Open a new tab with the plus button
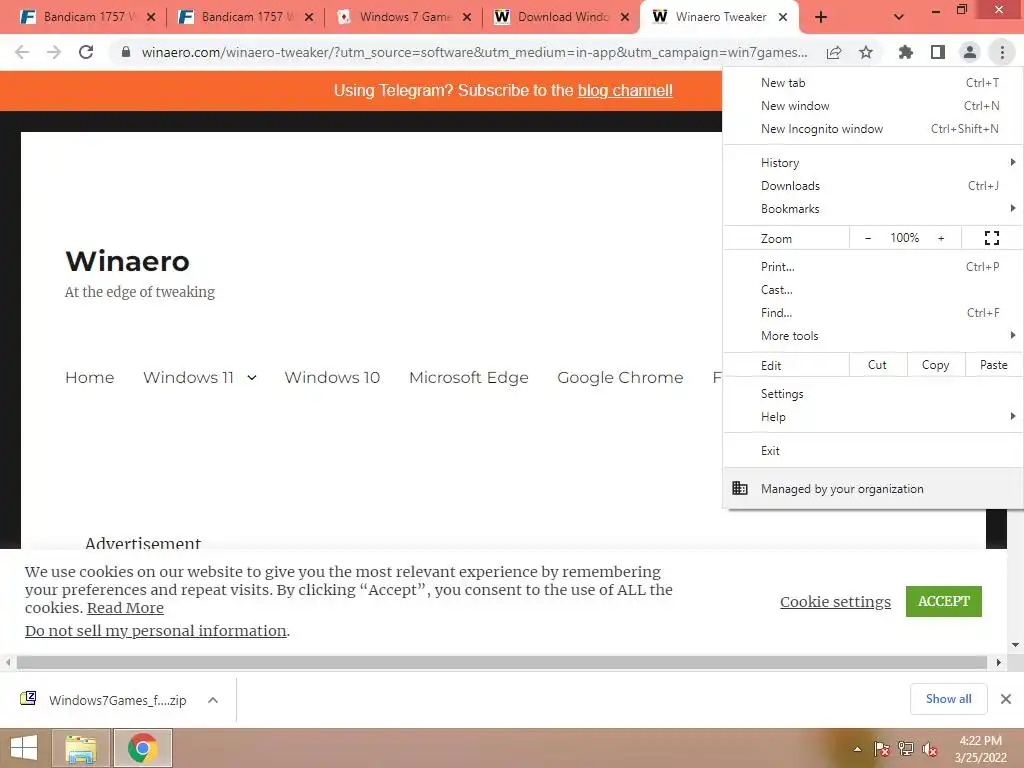This screenshot has height=768, width=1024. (821, 17)
